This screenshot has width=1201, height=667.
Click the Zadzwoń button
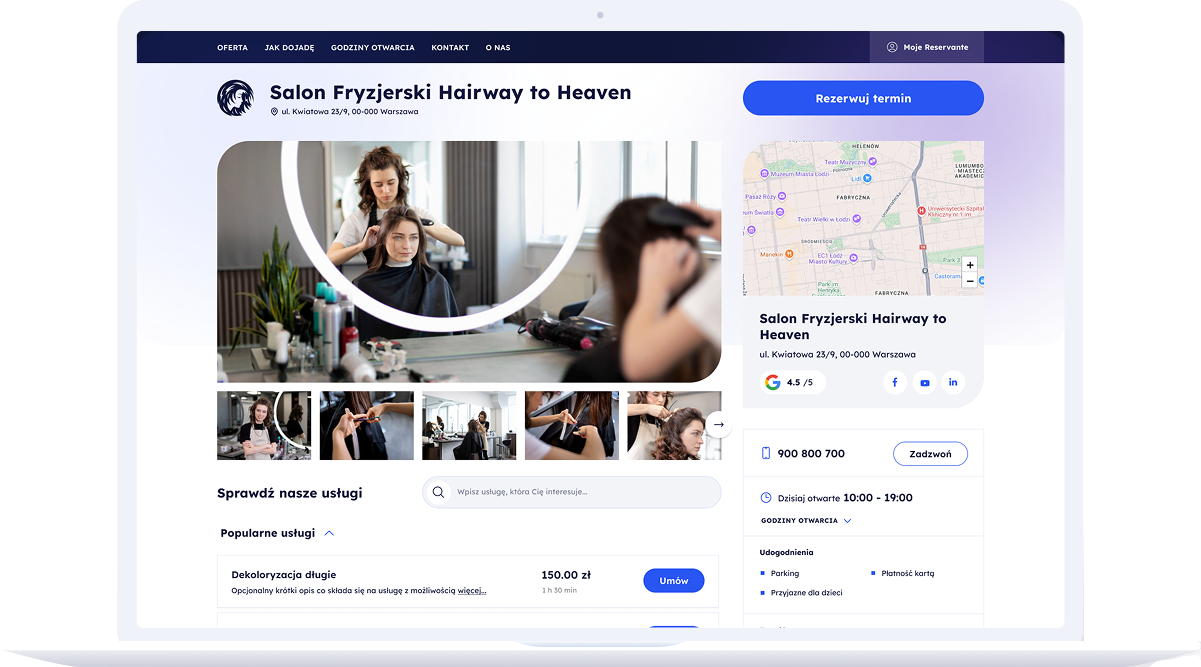(x=930, y=454)
